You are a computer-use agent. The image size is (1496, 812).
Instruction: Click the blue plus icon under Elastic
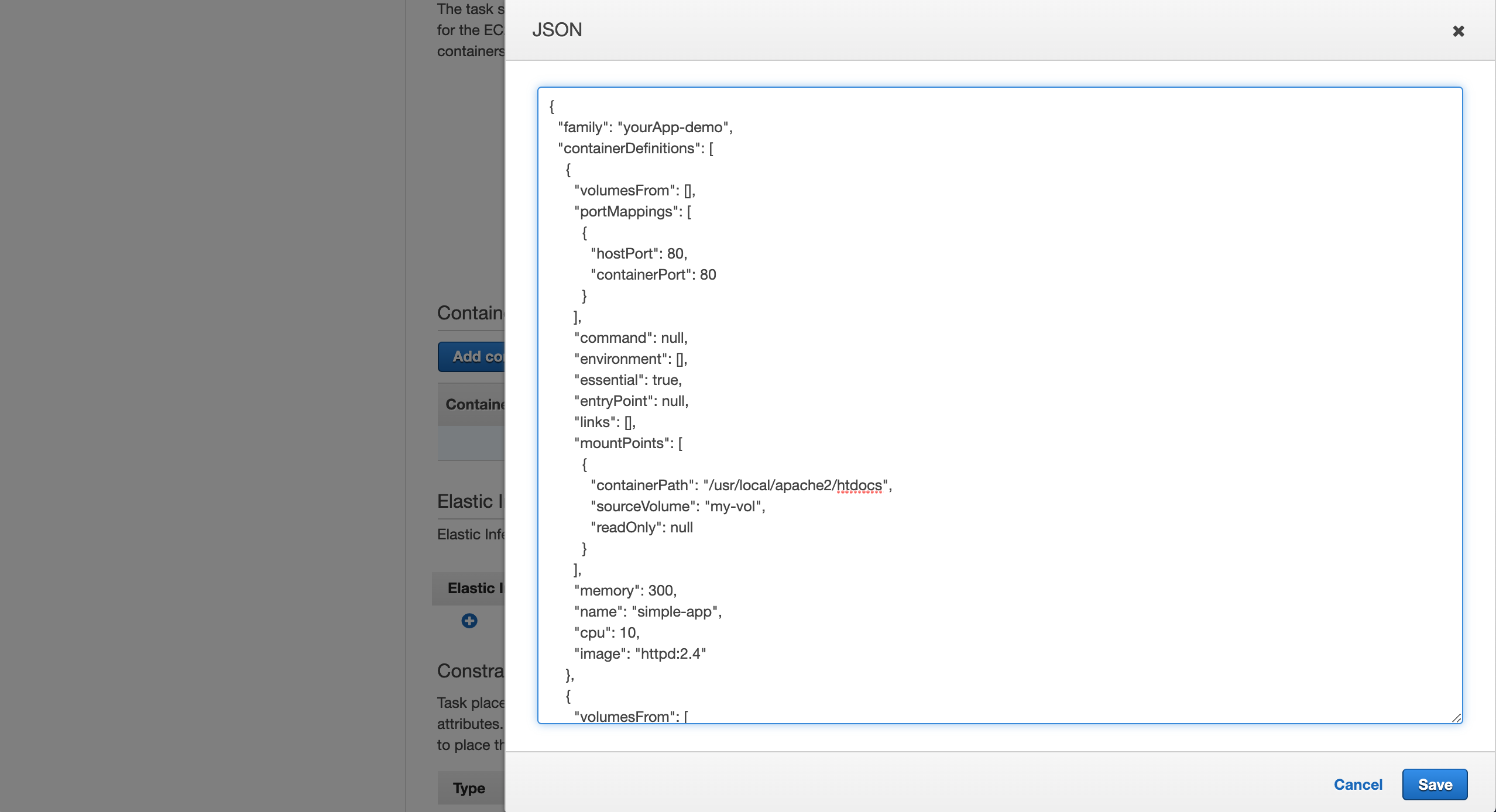[469, 621]
